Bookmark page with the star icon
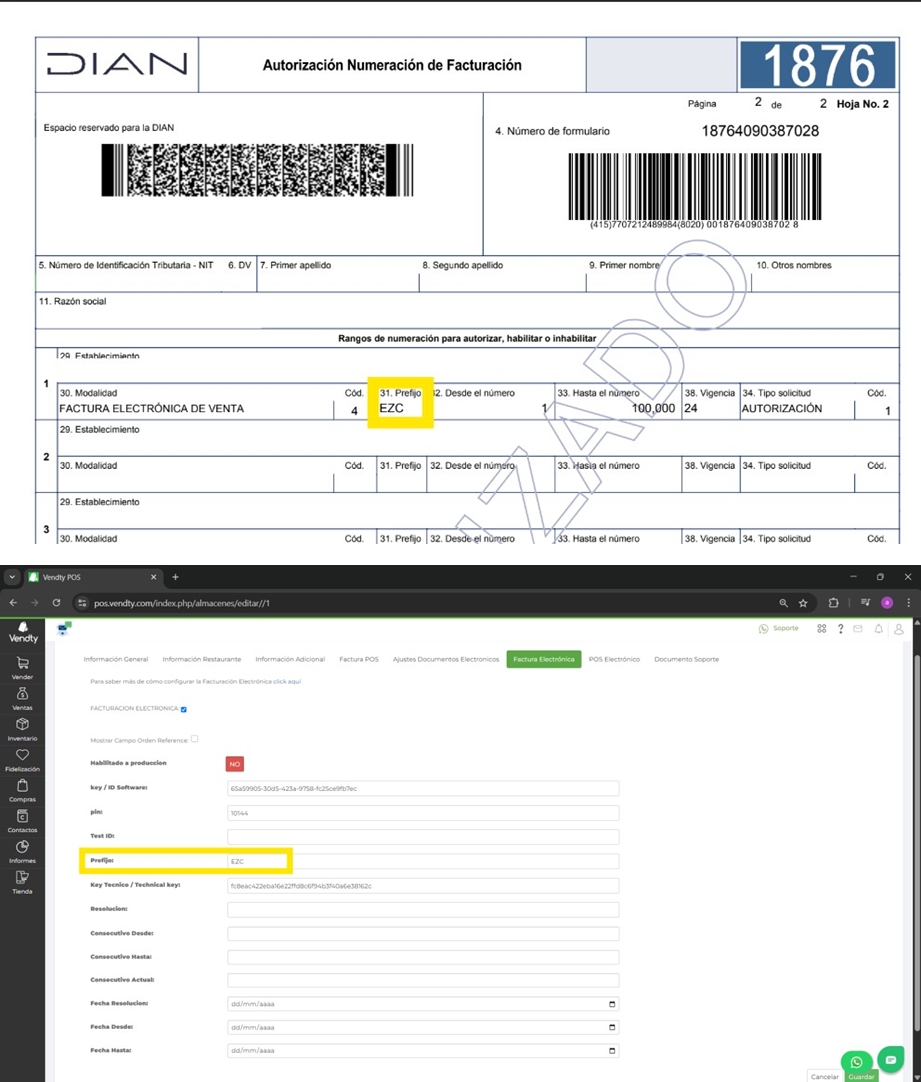The image size is (921, 1082). (x=803, y=602)
